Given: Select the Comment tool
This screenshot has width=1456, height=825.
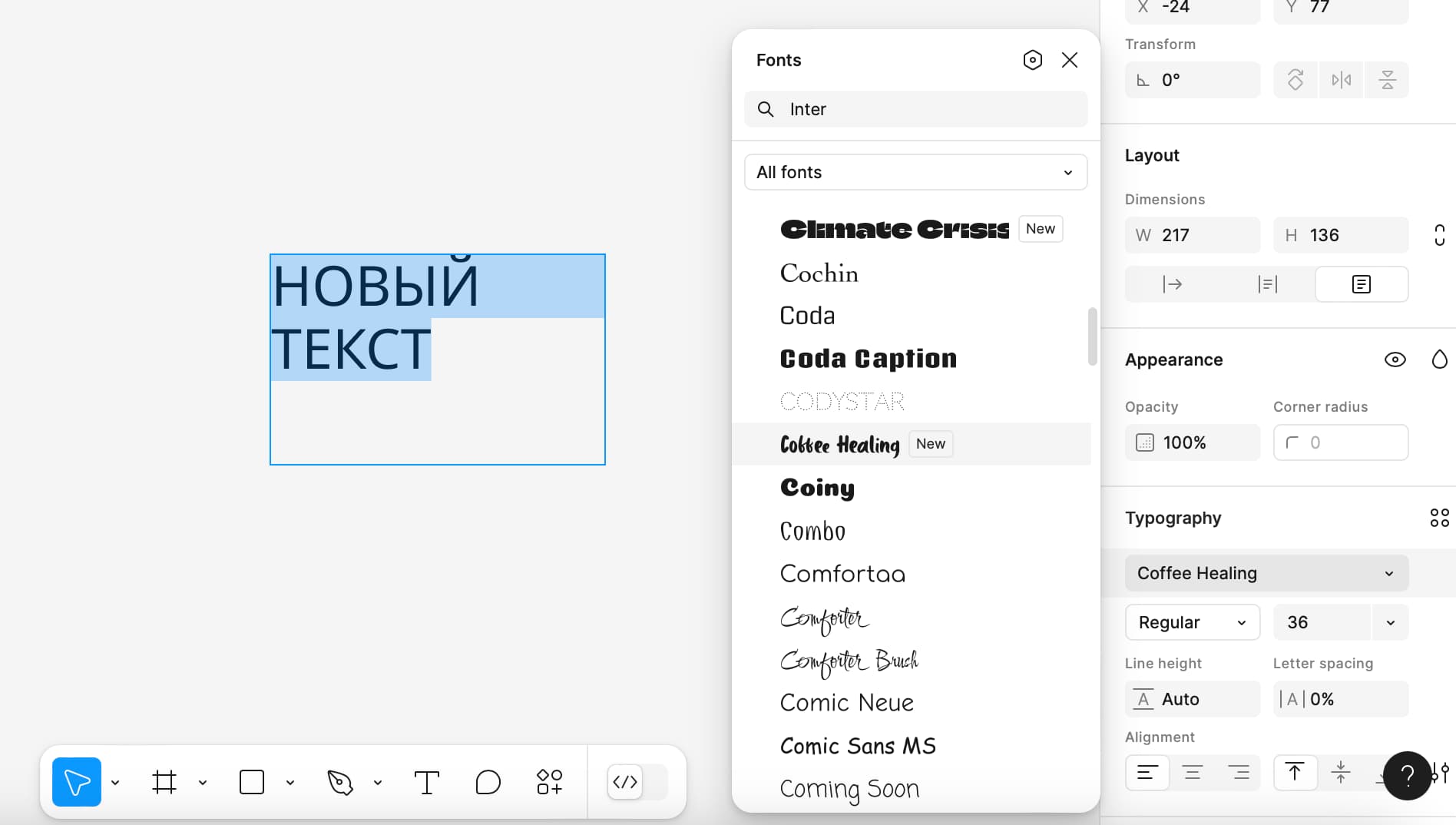Looking at the screenshot, I should (x=488, y=782).
